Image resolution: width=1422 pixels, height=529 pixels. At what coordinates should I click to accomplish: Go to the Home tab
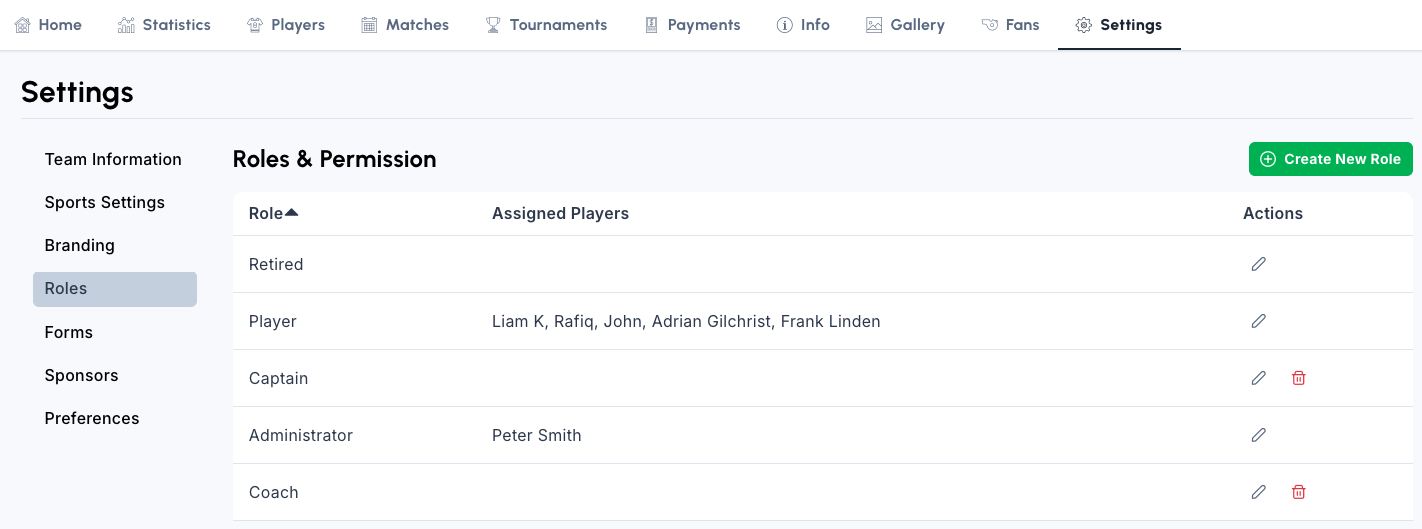coord(48,25)
